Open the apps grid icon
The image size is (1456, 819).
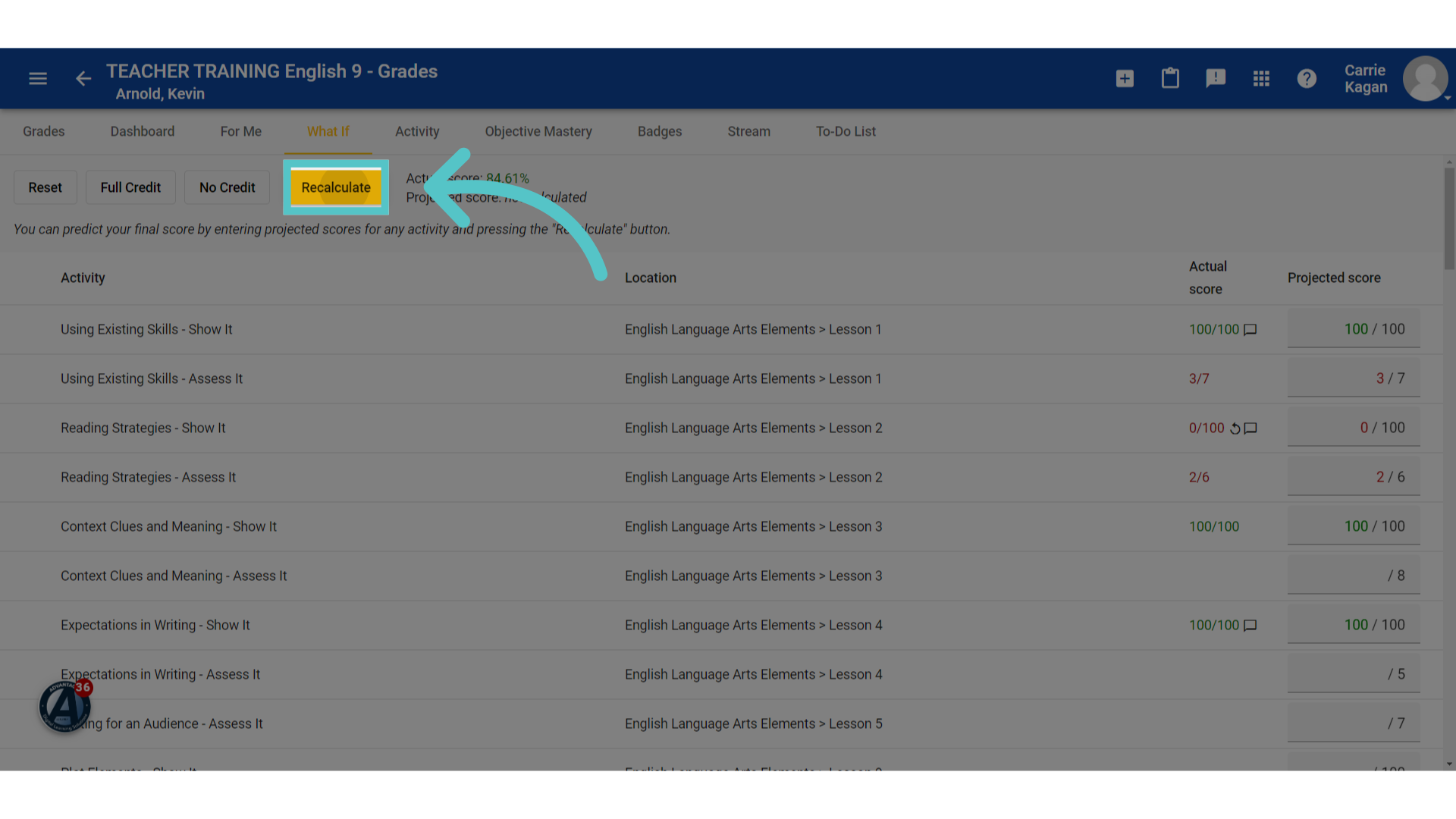pyautogui.click(x=1261, y=79)
